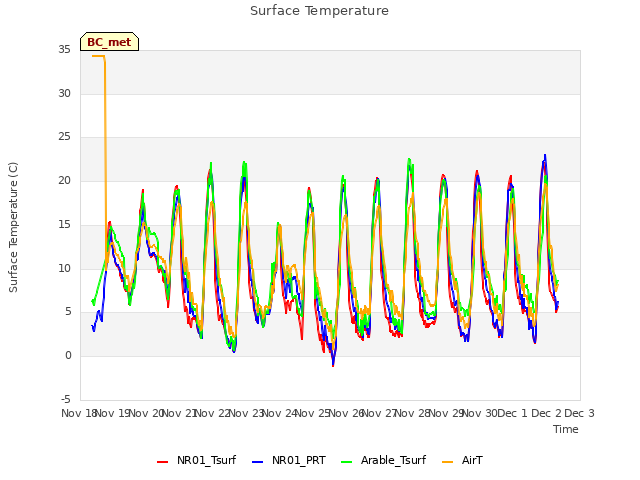Click the Nov 18 x-axis tick label
The height and width of the screenshot is (480, 640).
79,413
